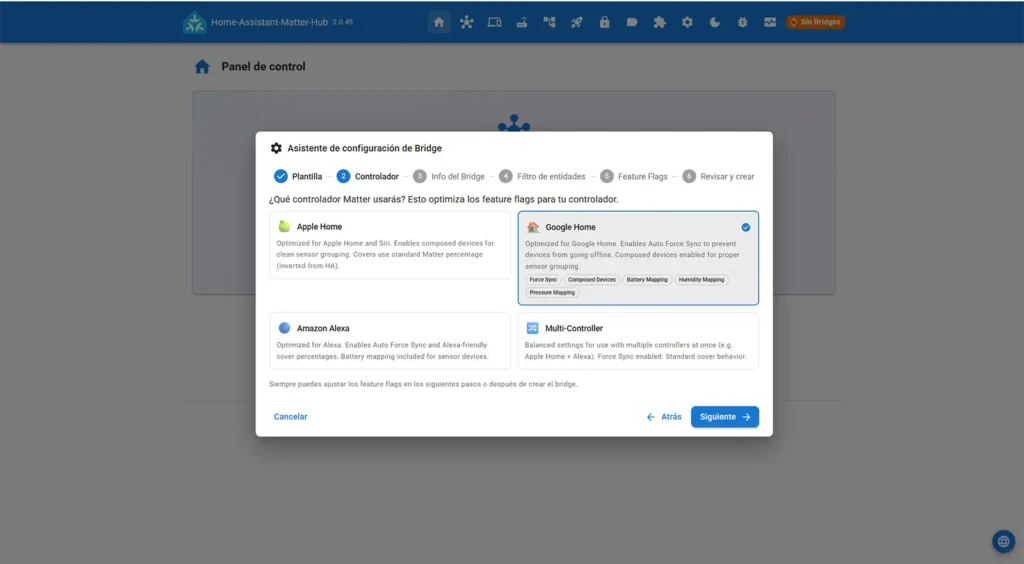The image size is (1024, 564).
Task: Click the blue house icon beside Panel de control
Action: point(202,67)
